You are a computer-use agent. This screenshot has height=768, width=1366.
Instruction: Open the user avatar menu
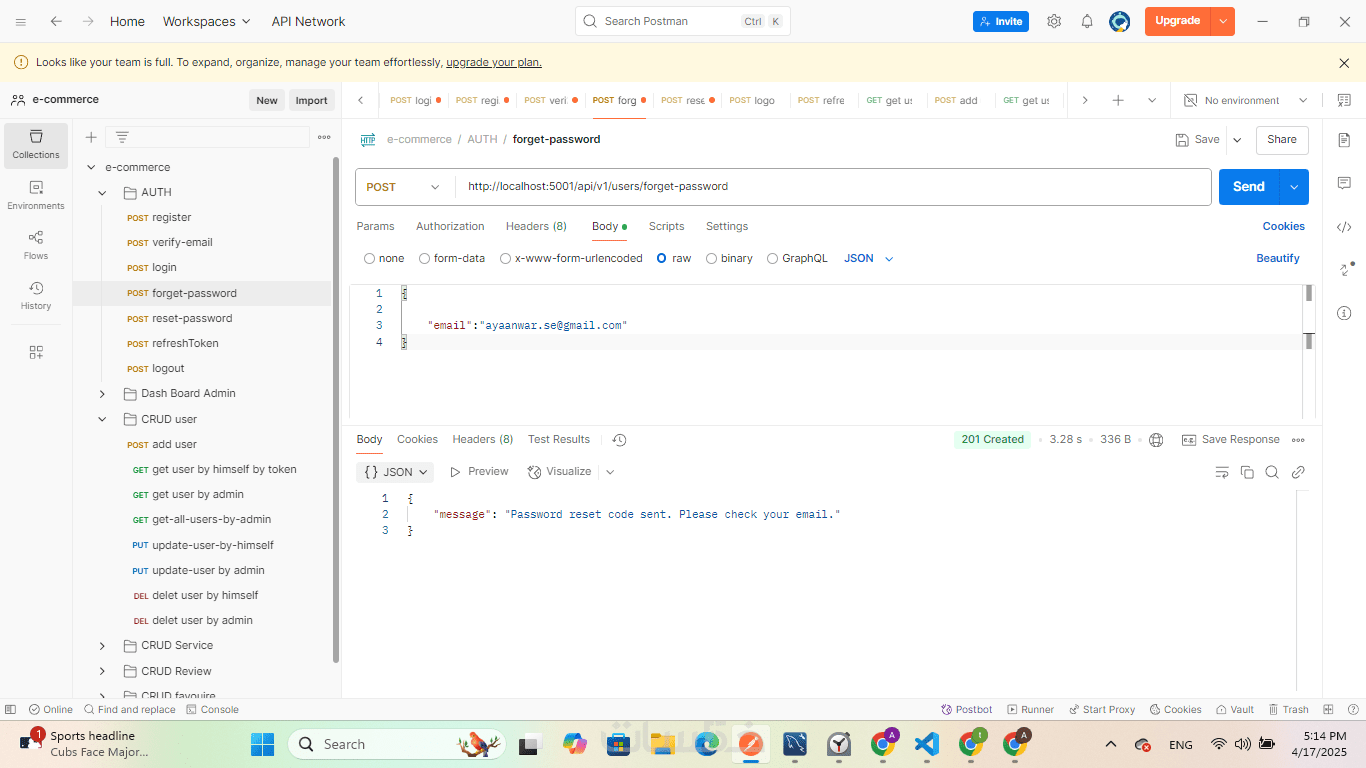click(1120, 21)
